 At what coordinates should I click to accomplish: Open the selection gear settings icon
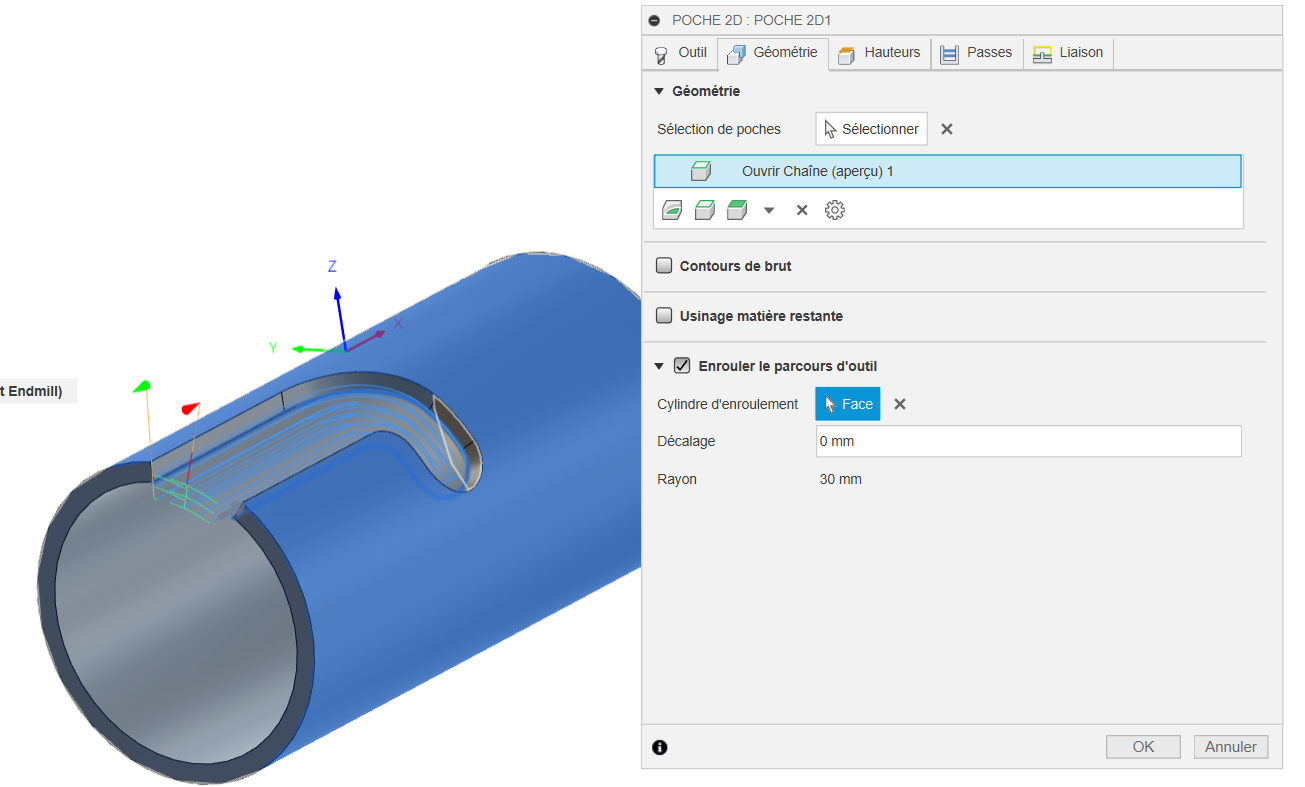point(835,210)
